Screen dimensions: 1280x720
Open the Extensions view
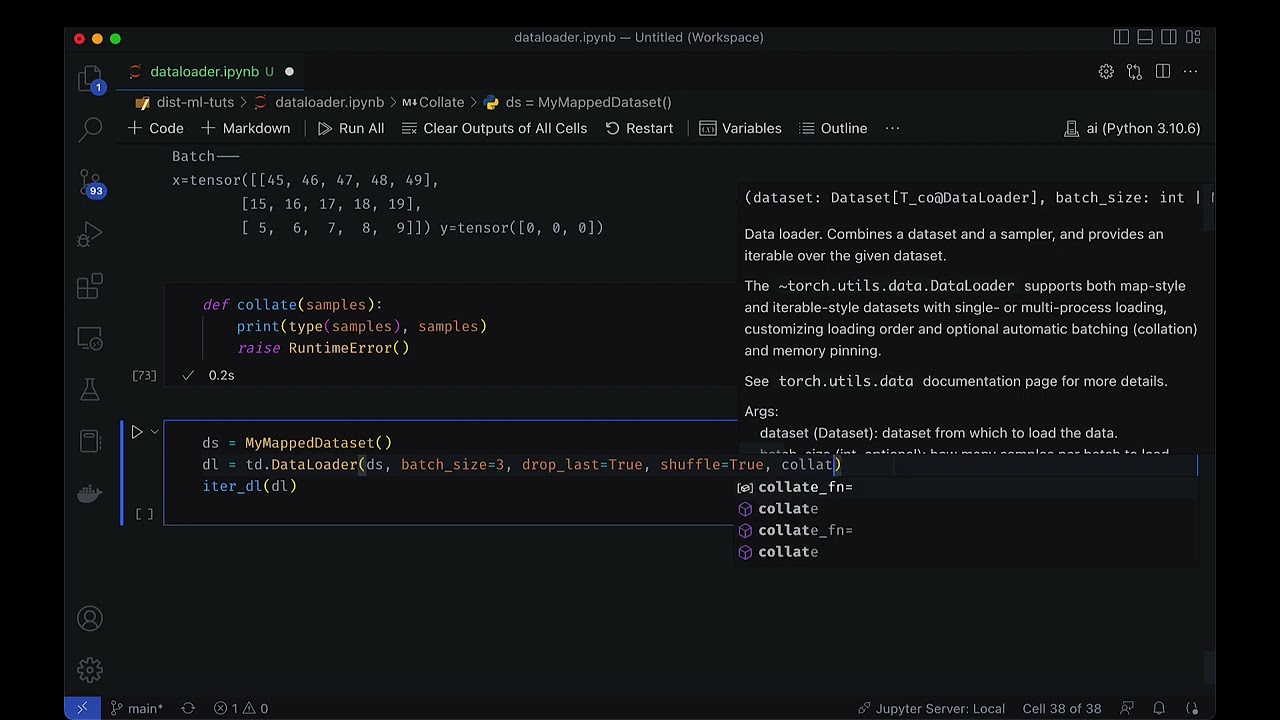[90, 288]
